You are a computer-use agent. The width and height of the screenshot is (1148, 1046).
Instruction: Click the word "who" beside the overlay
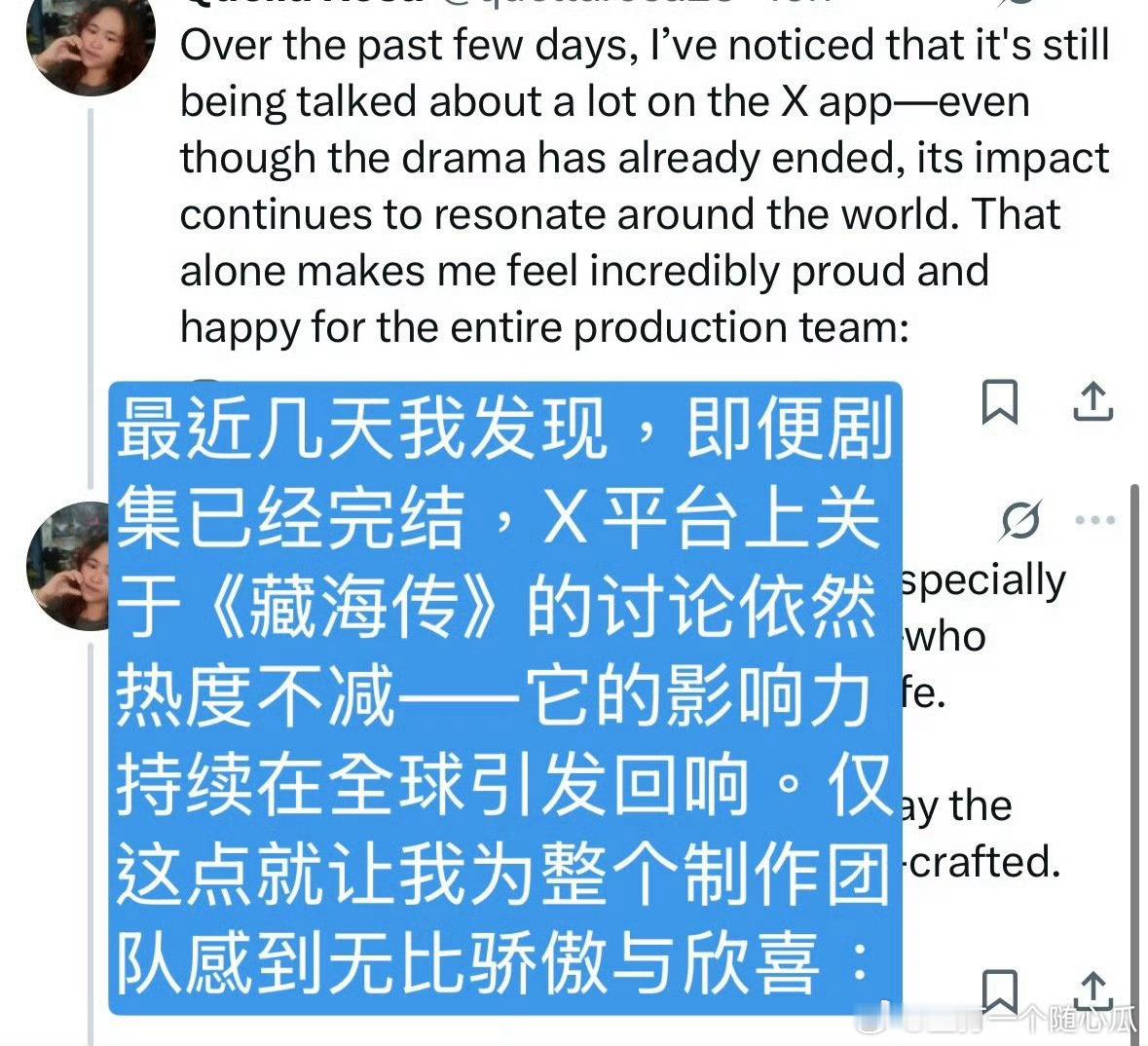(x=945, y=637)
